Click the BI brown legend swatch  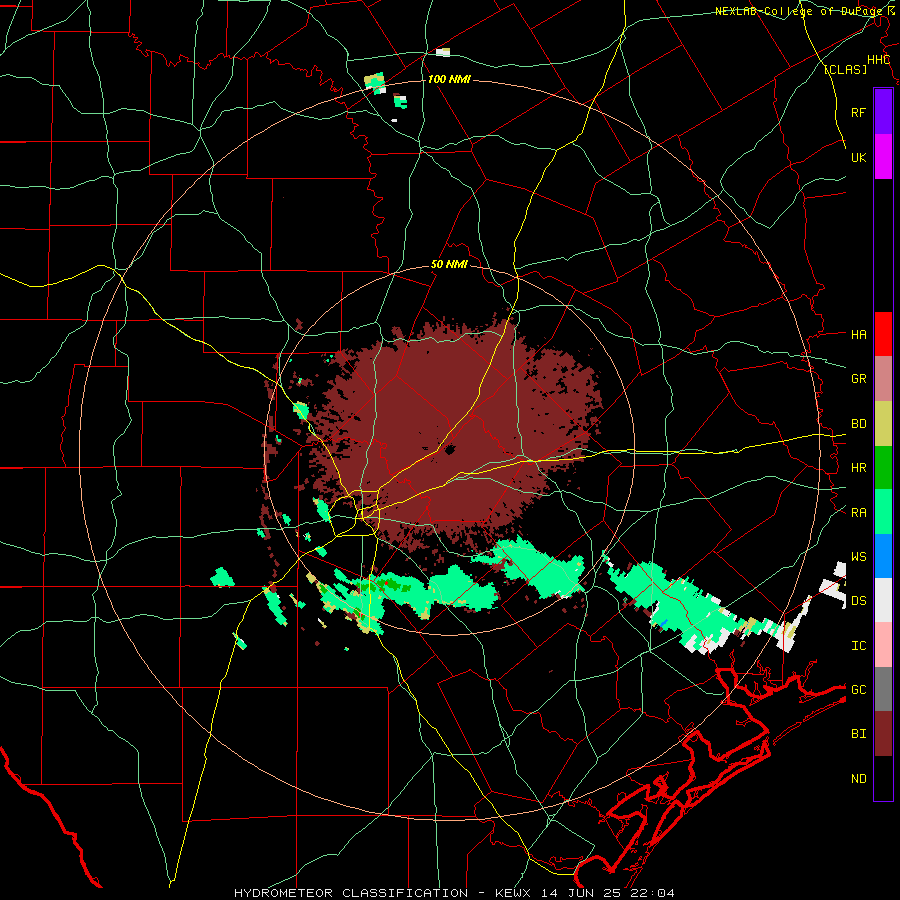pyautogui.click(x=883, y=734)
